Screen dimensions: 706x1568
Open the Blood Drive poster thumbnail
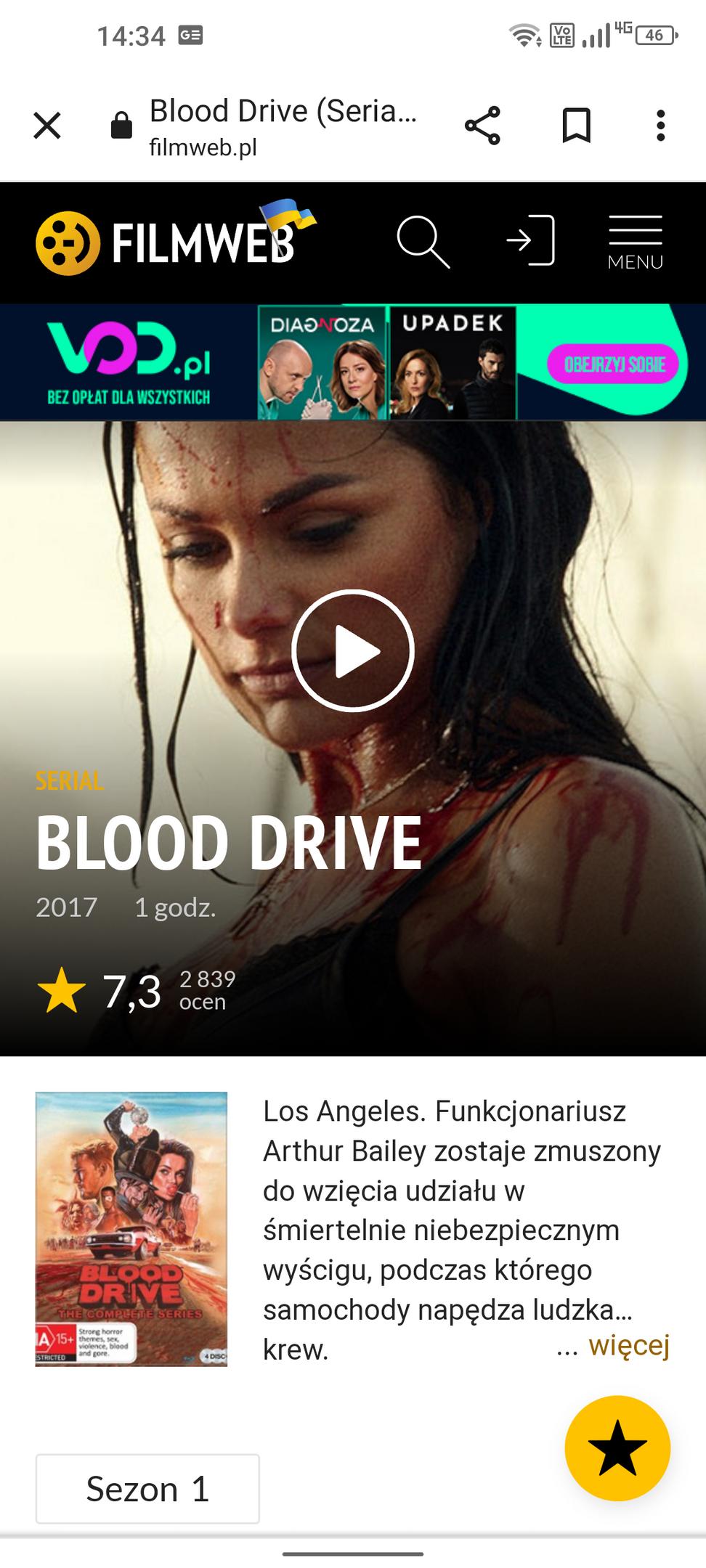(131, 1229)
